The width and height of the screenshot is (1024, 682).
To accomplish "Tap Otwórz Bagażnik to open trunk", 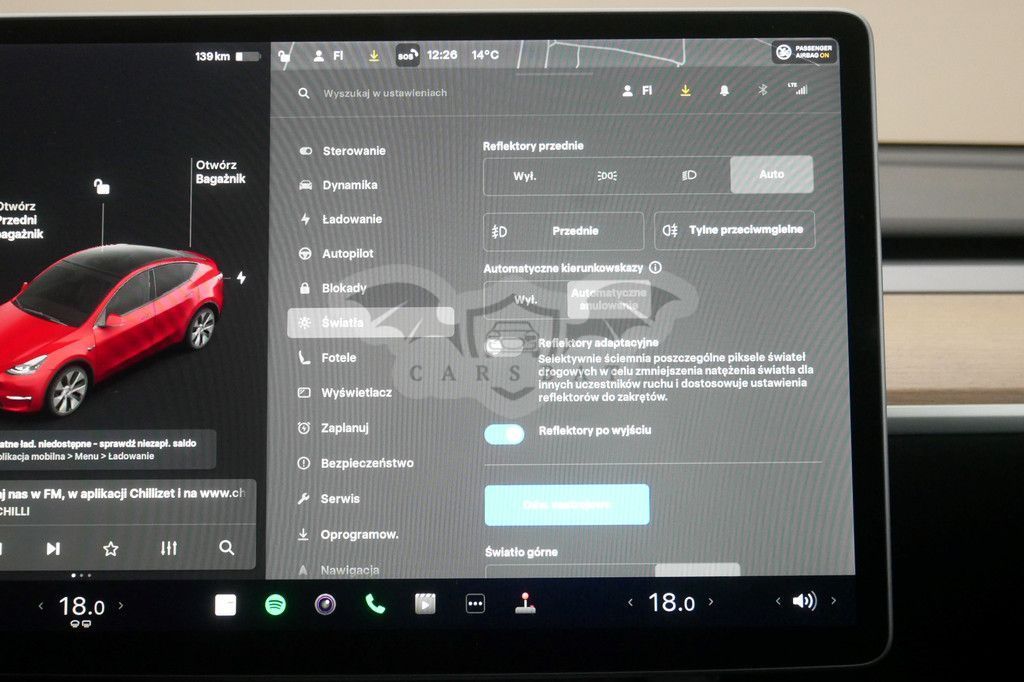I will pos(220,172).
